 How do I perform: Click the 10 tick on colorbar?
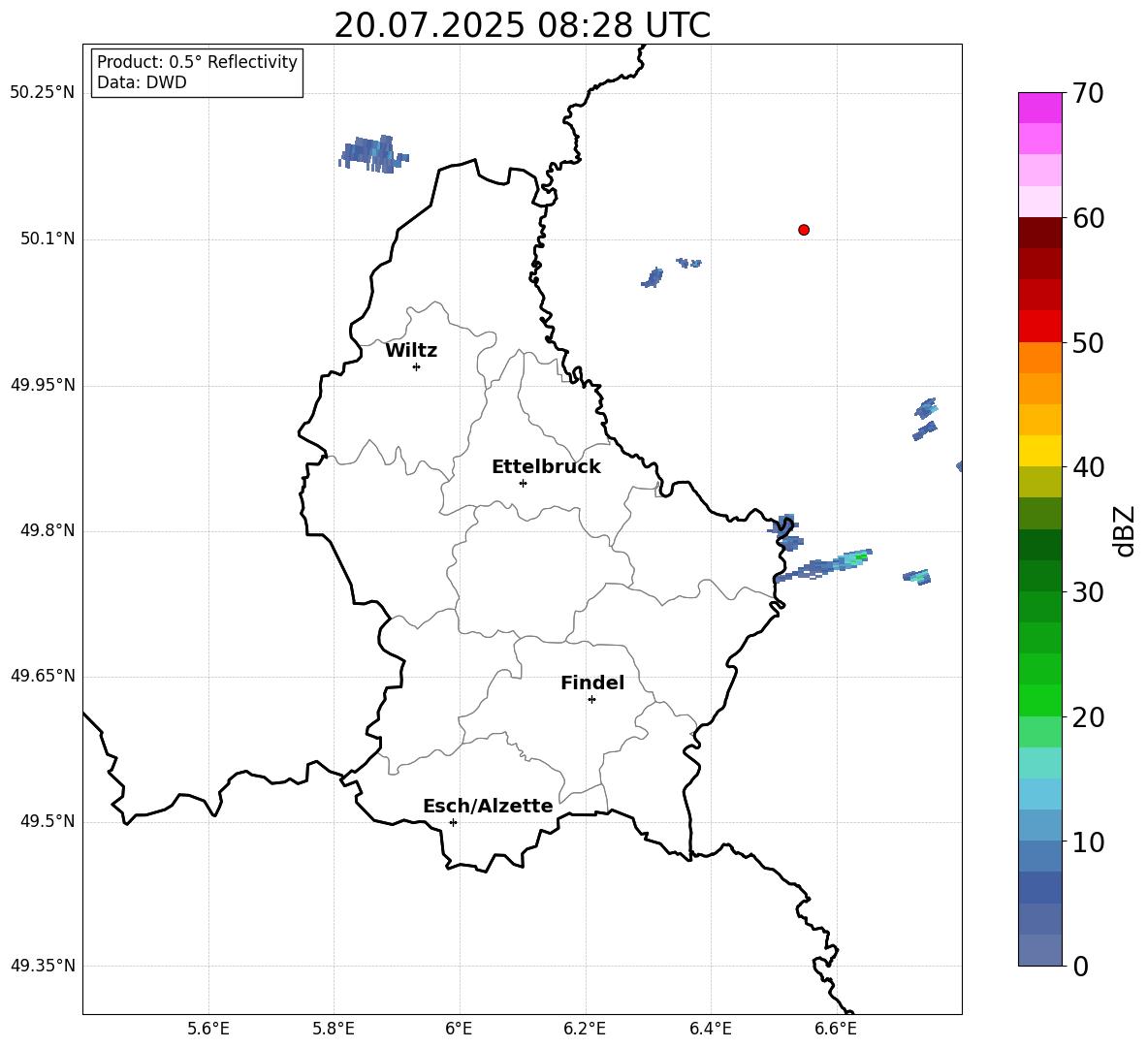pyautogui.click(x=1088, y=842)
